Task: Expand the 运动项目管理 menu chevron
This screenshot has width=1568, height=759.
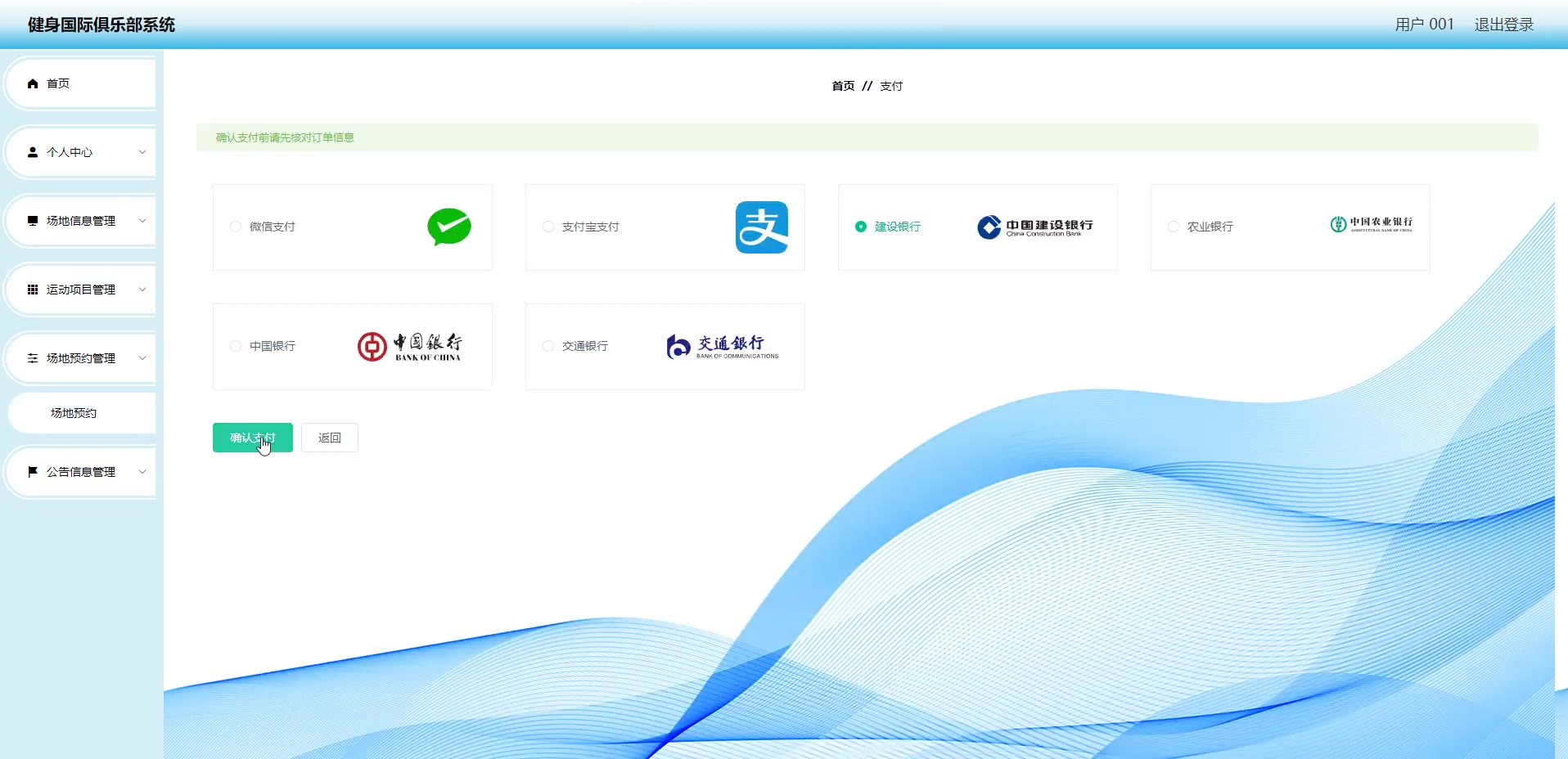Action: point(142,290)
